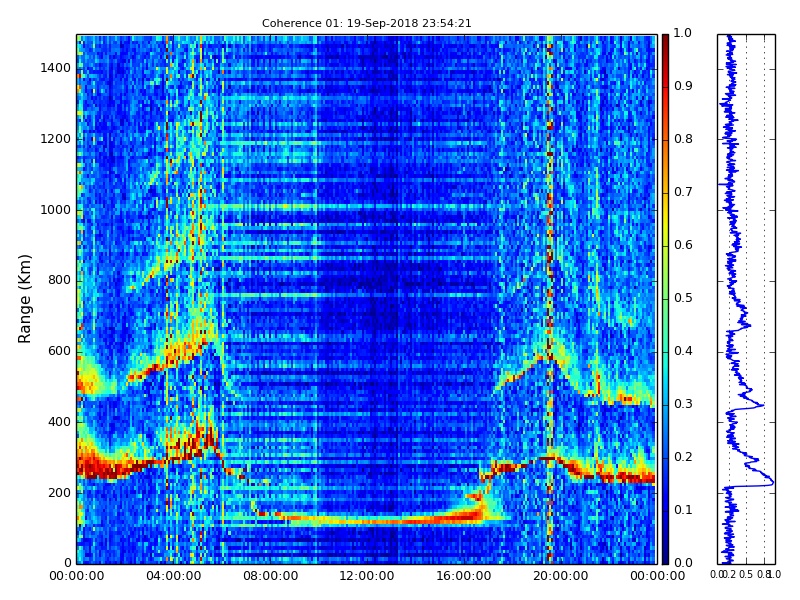This screenshot has width=800, height=600.
Task: Click the plot title Coherence 01: 19-Sep-2018 23:54:21
Action: click(366, 23)
